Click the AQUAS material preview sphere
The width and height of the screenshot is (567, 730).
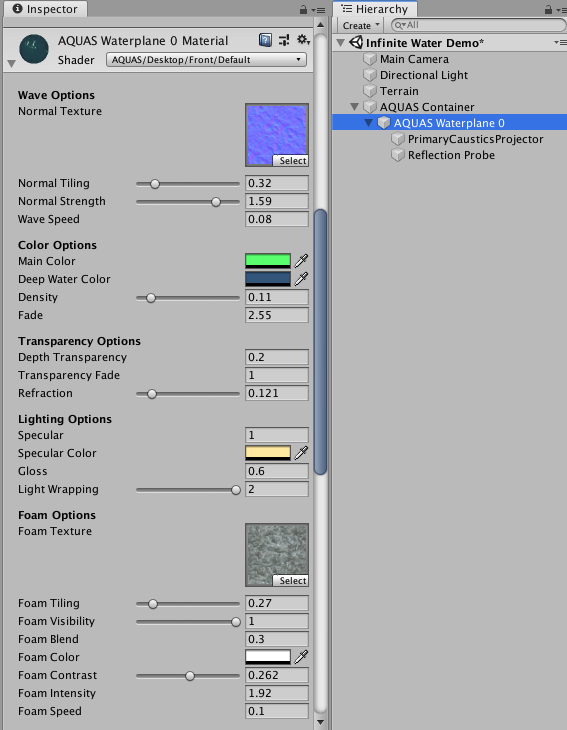coord(34,49)
